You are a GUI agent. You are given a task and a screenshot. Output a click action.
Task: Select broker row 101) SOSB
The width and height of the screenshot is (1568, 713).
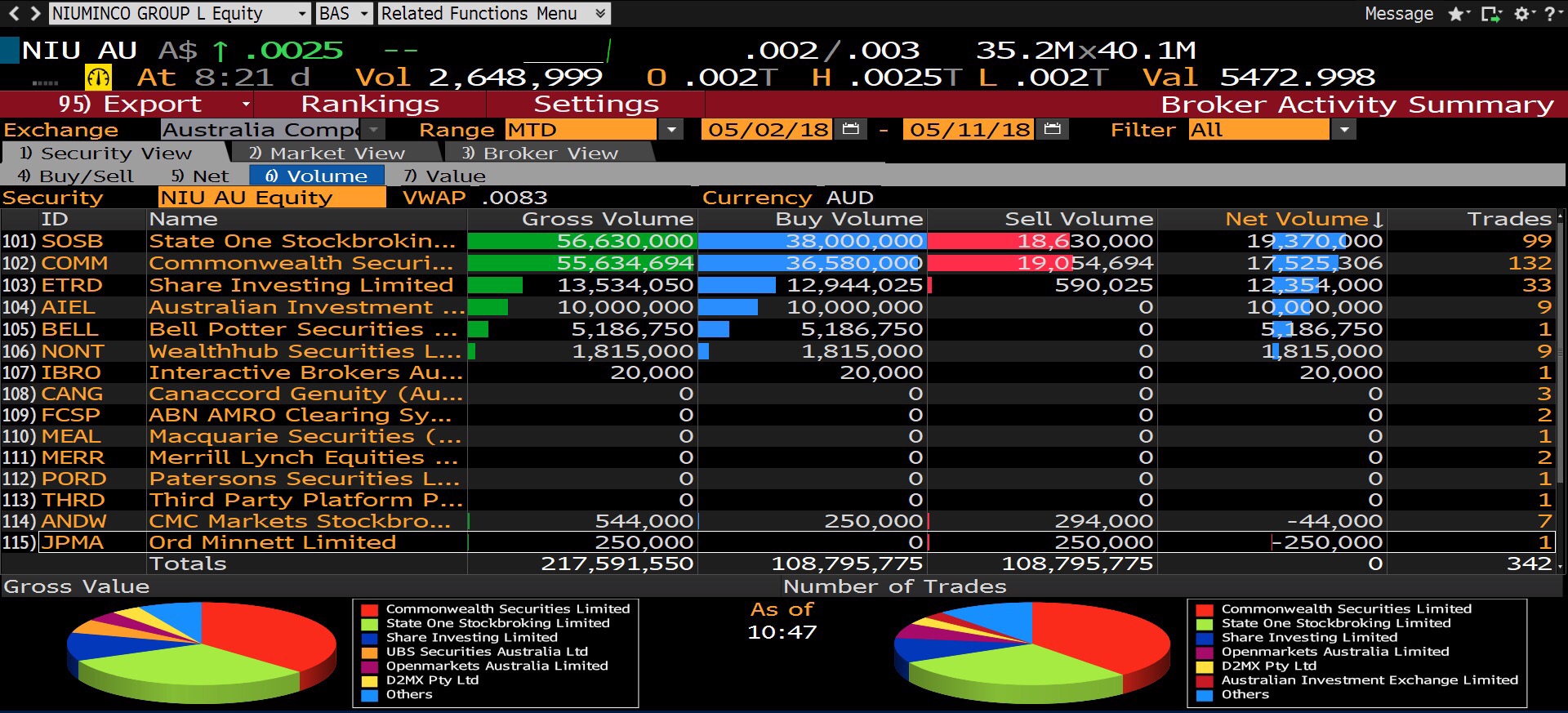[777, 241]
